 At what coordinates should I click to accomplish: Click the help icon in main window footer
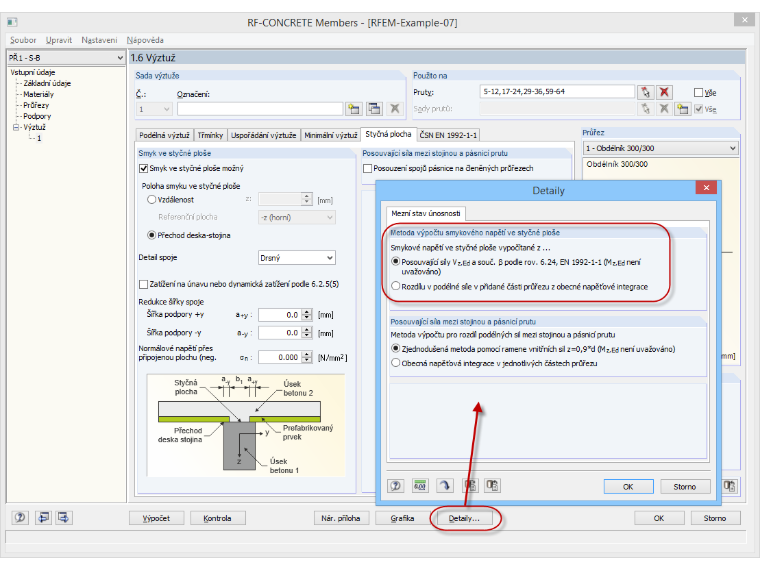point(20,518)
